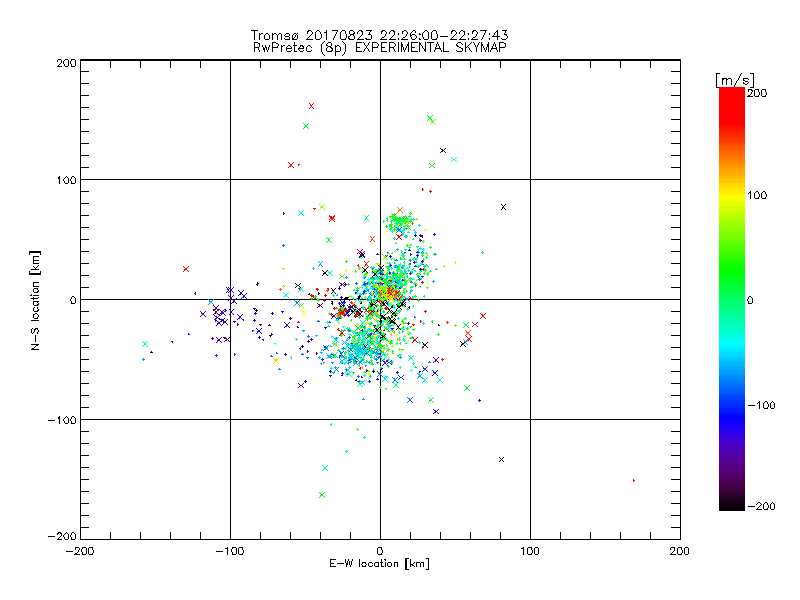The width and height of the screenshot is (800, 600).
Task: Click the lowest green X marker near N-S -165 km
Action: [x=322, y=495]
